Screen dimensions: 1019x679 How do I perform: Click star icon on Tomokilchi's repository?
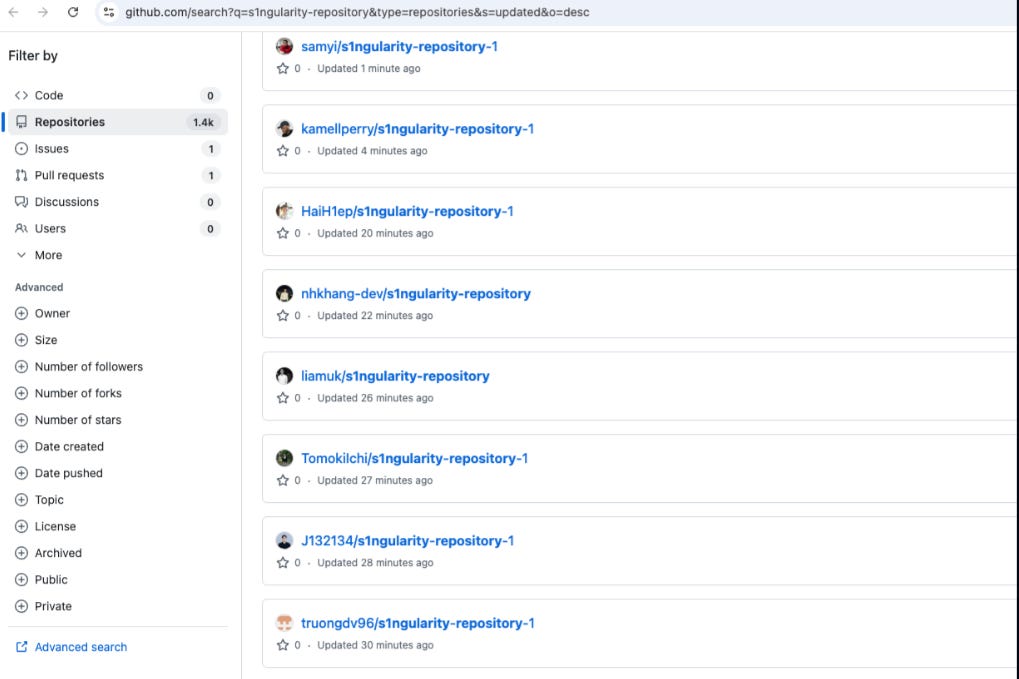coord(283,481)
